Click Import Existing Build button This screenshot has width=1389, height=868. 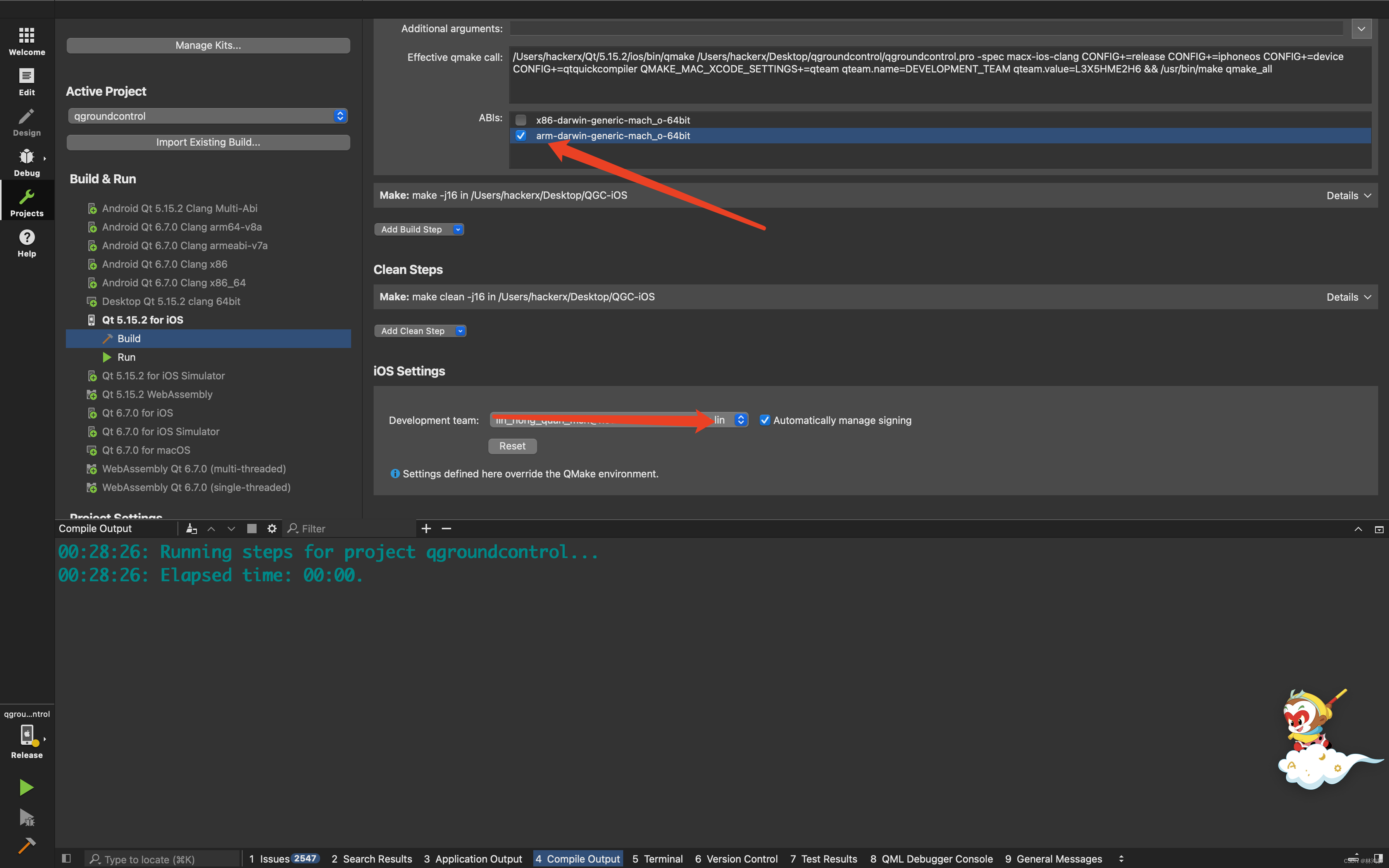tap(209, 142)
